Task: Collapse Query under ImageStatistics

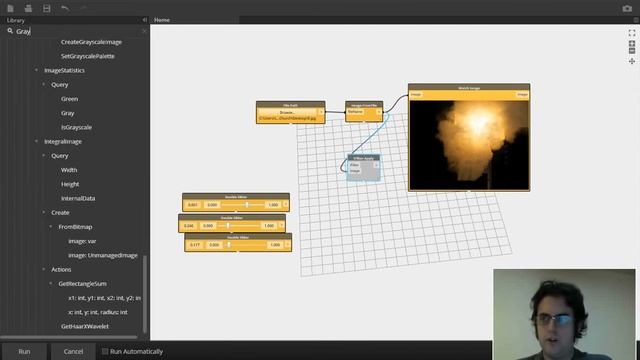Action: click(44, 84)
